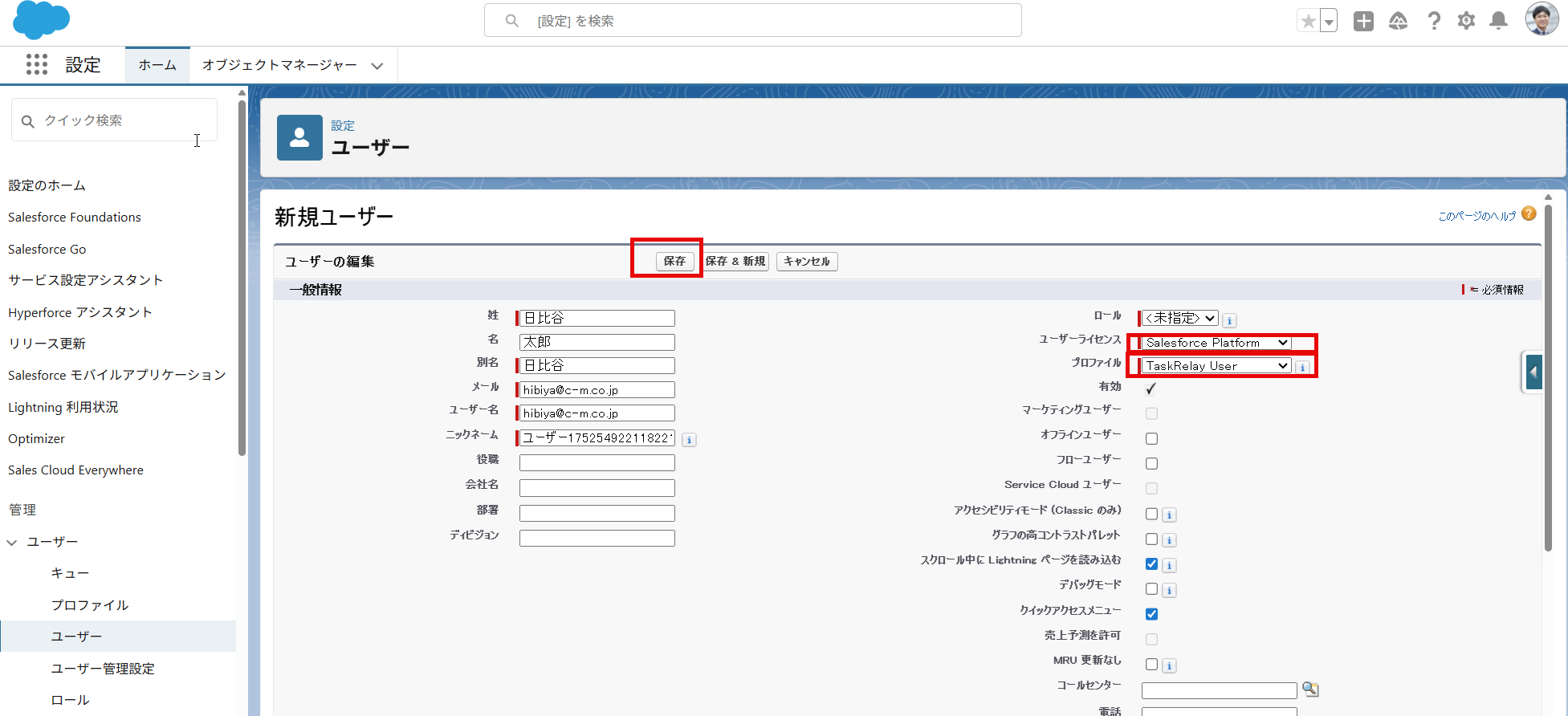
Task: Open the ユーザーライセンス dropdown
Action: tap(1216, 343)
